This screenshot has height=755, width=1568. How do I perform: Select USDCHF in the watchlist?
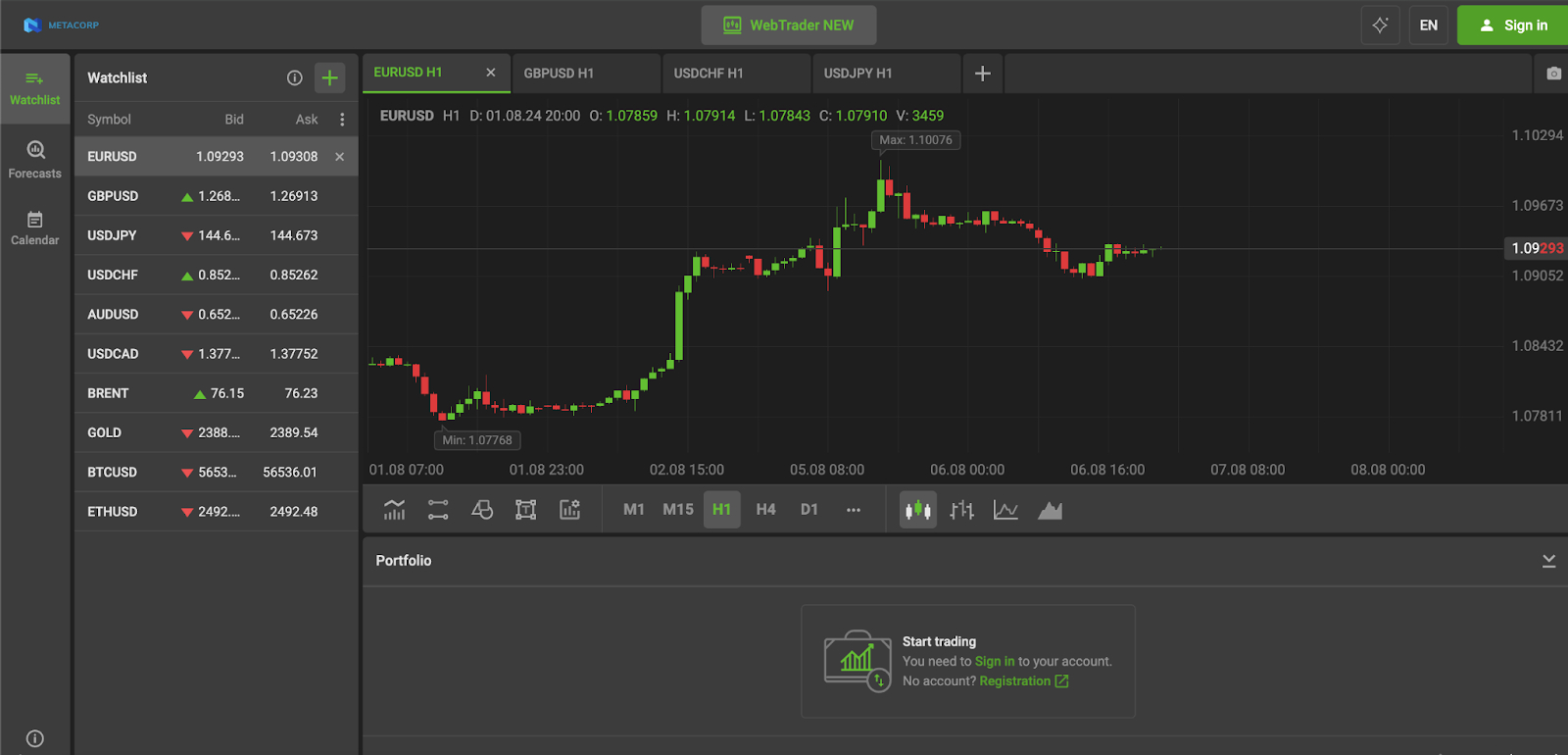click(217, 276)
